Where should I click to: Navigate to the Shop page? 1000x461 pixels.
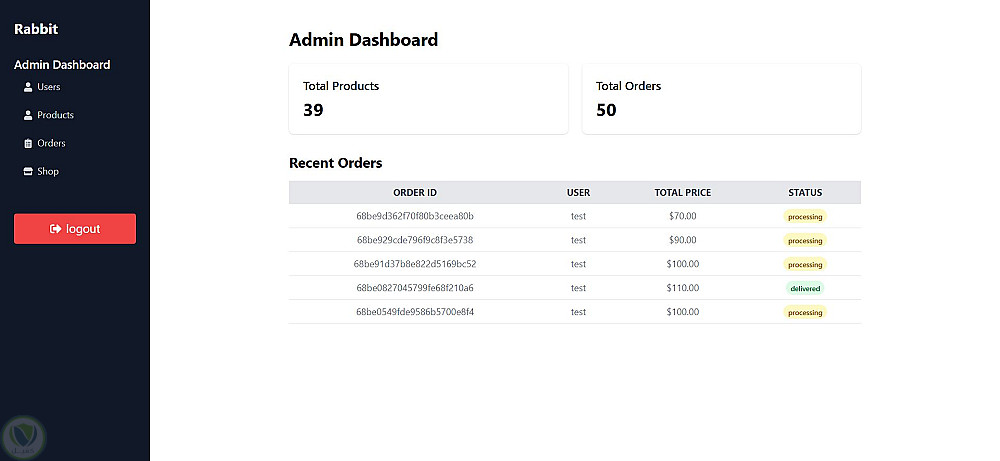pos(48,171)
